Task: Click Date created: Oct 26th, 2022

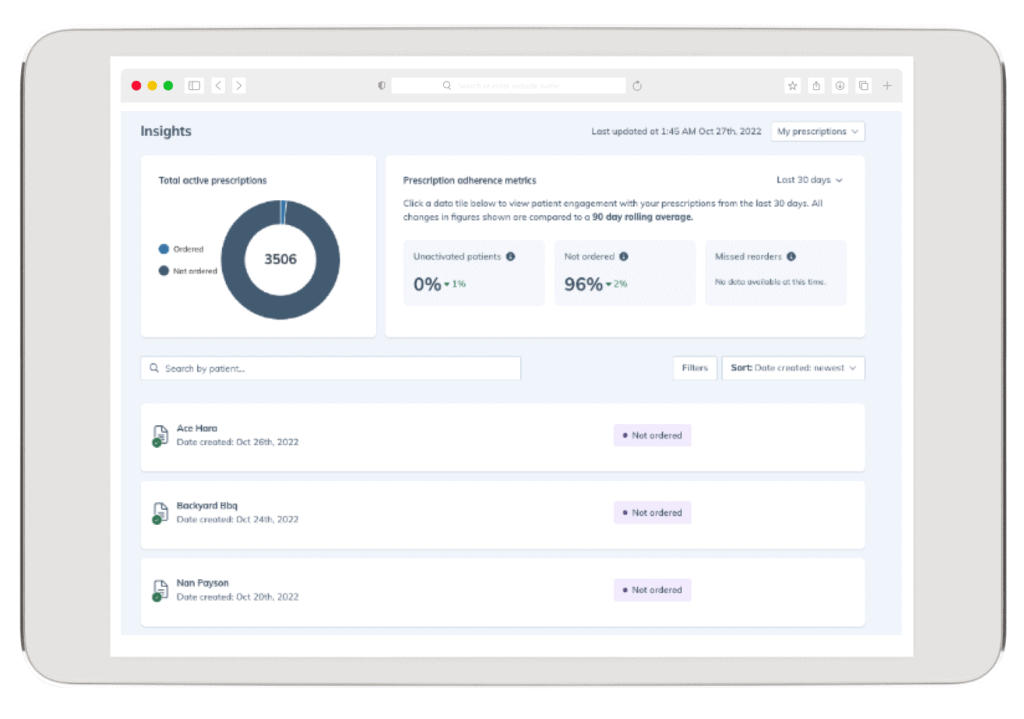Action: point(238,442)
